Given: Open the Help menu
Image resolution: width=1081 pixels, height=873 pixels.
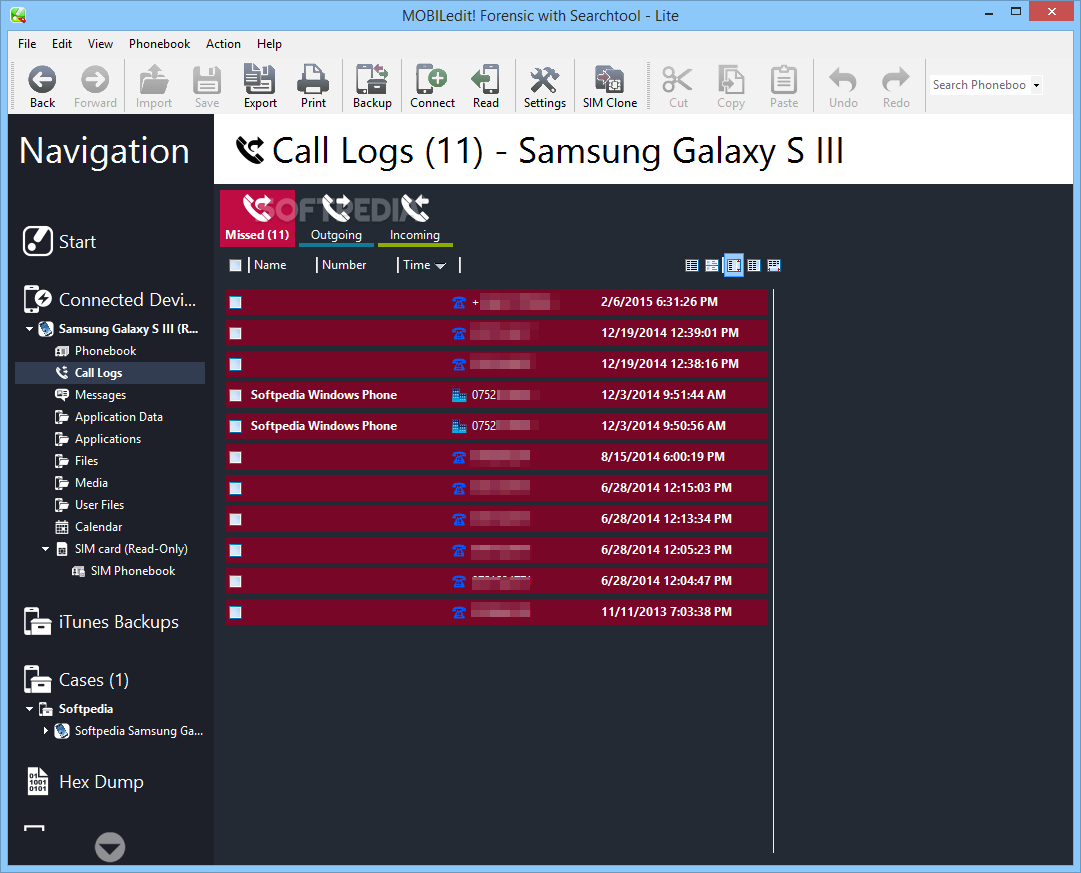Looking at the screenshot, I should (x=269, y=43).
